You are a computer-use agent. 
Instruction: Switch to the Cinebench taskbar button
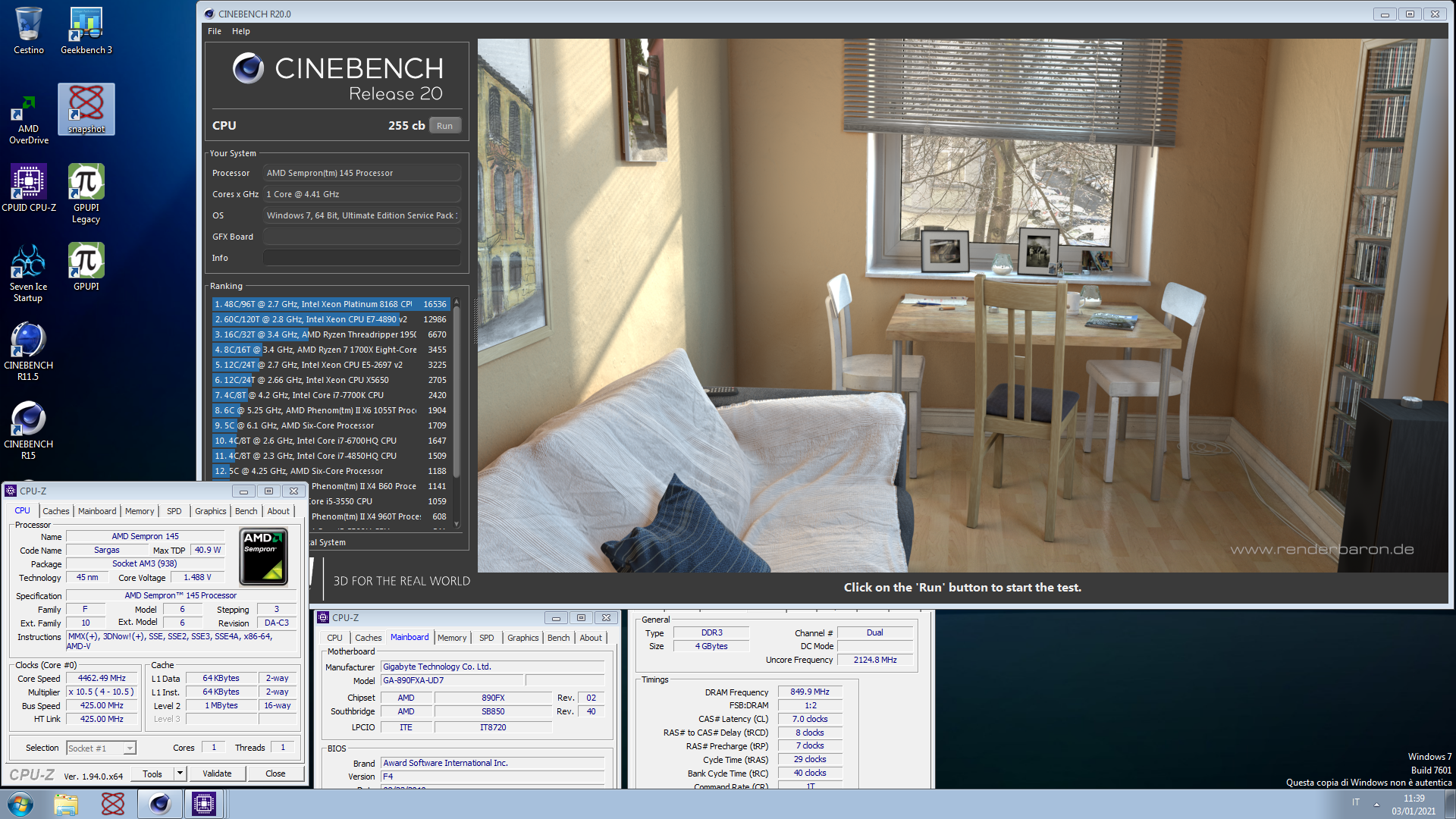[x=159, y=804]
